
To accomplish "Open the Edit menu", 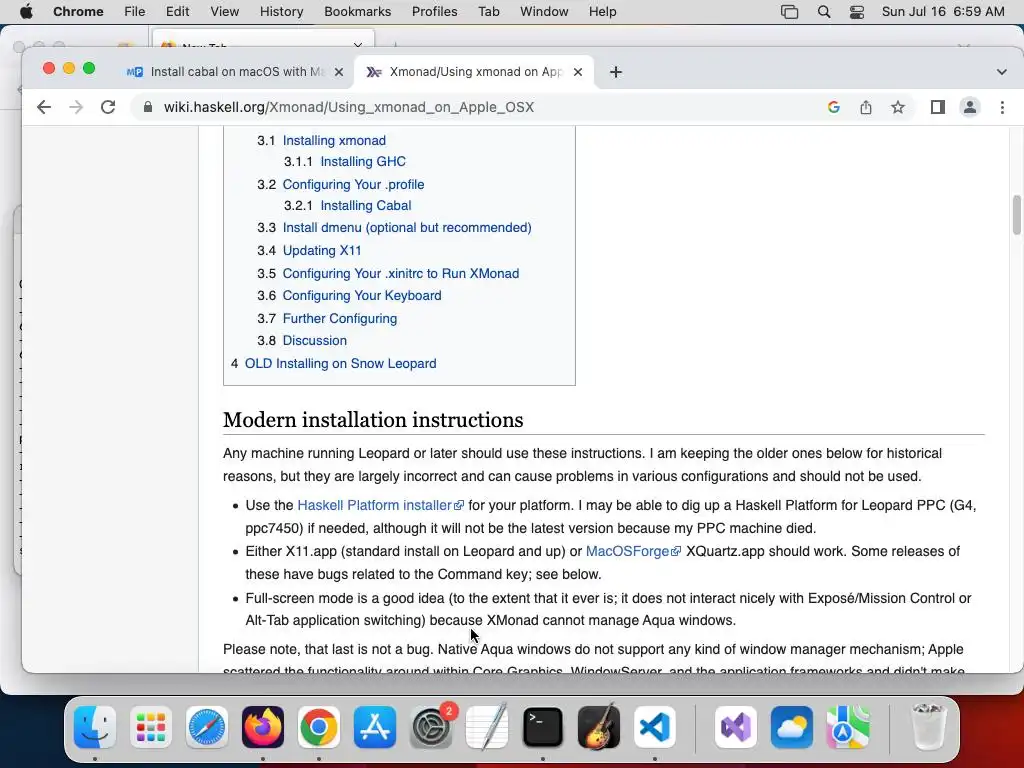I will [177, 12].
